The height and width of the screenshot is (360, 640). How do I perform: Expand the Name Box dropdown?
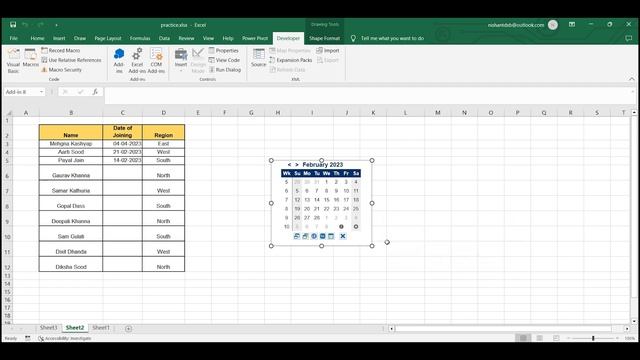click(x=41, y=92)
